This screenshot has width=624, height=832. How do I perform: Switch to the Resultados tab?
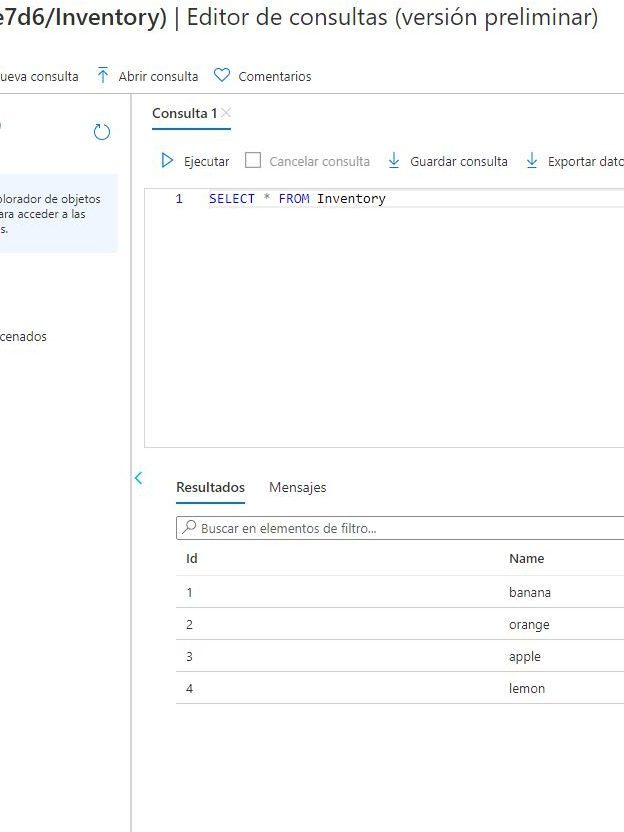pyautogui.click(x=210, y=487)
